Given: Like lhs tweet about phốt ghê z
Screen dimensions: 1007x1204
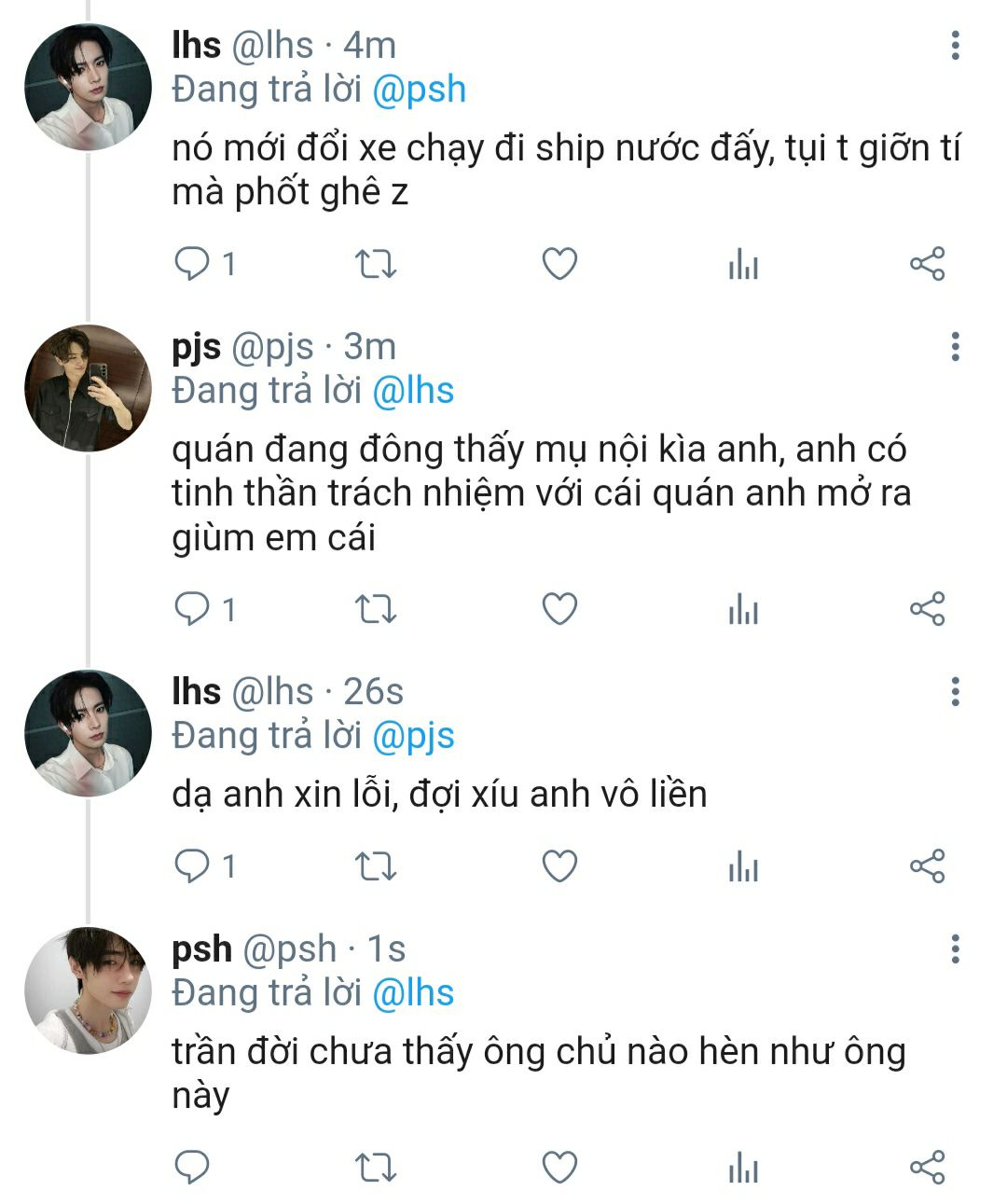Looking at the screenshot, I should pos(559,265).
